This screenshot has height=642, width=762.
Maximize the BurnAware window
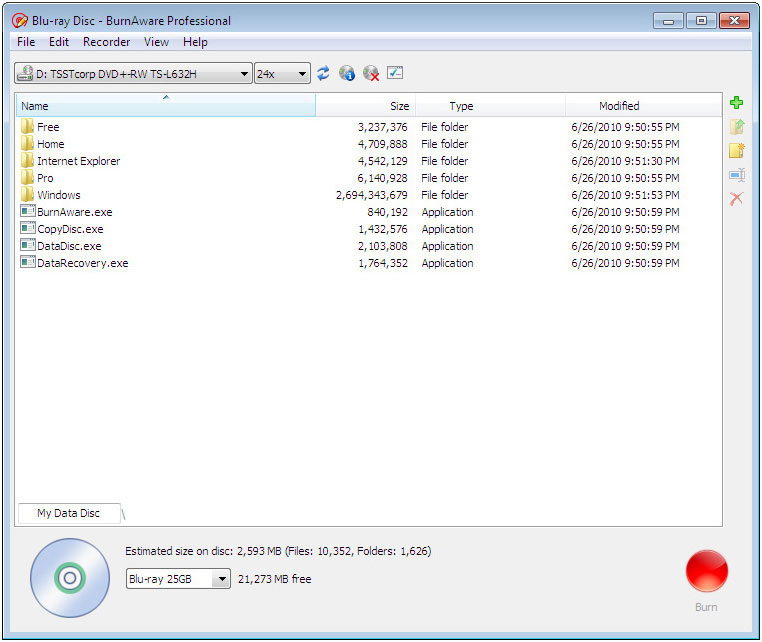pyautogui.click(x=701, y=20)
